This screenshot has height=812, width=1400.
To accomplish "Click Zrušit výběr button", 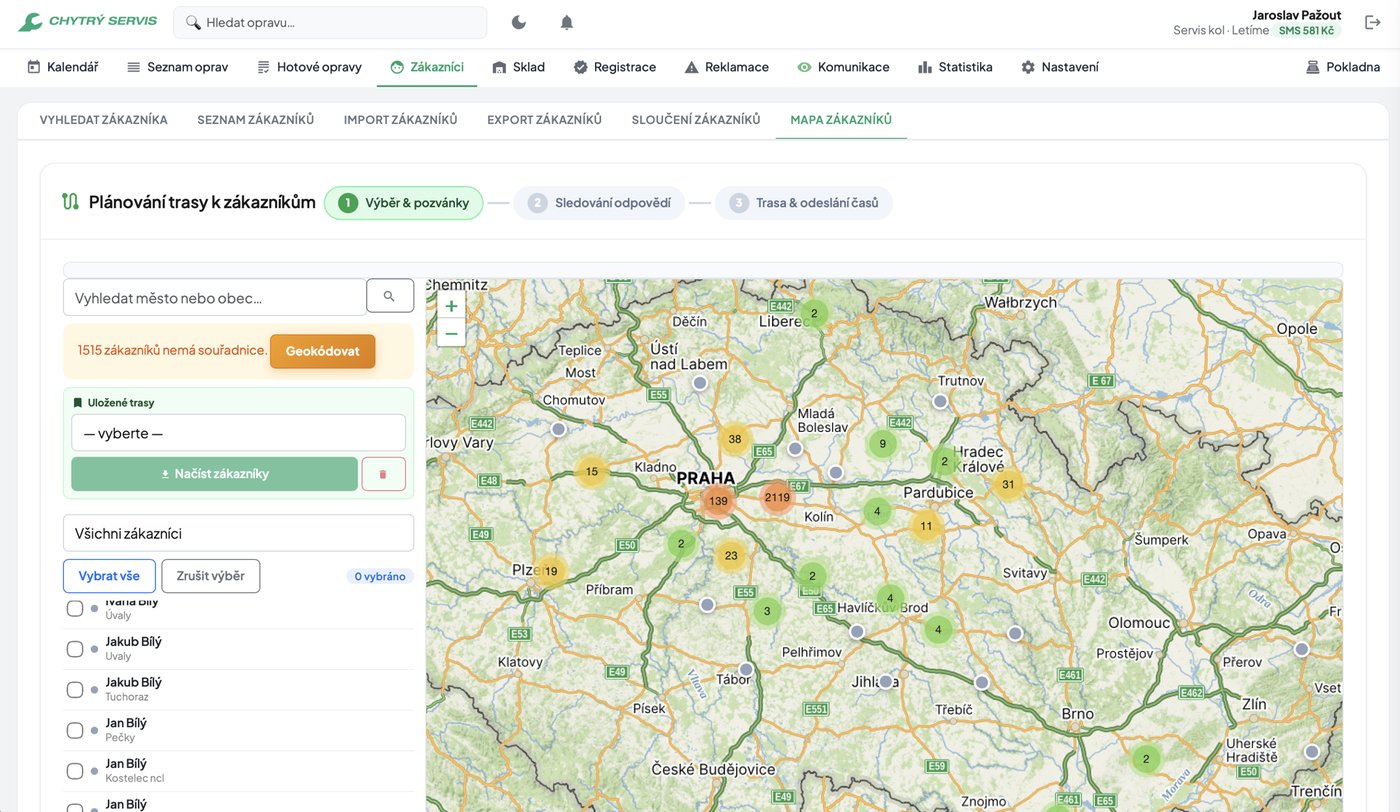I will coord(210,576).
